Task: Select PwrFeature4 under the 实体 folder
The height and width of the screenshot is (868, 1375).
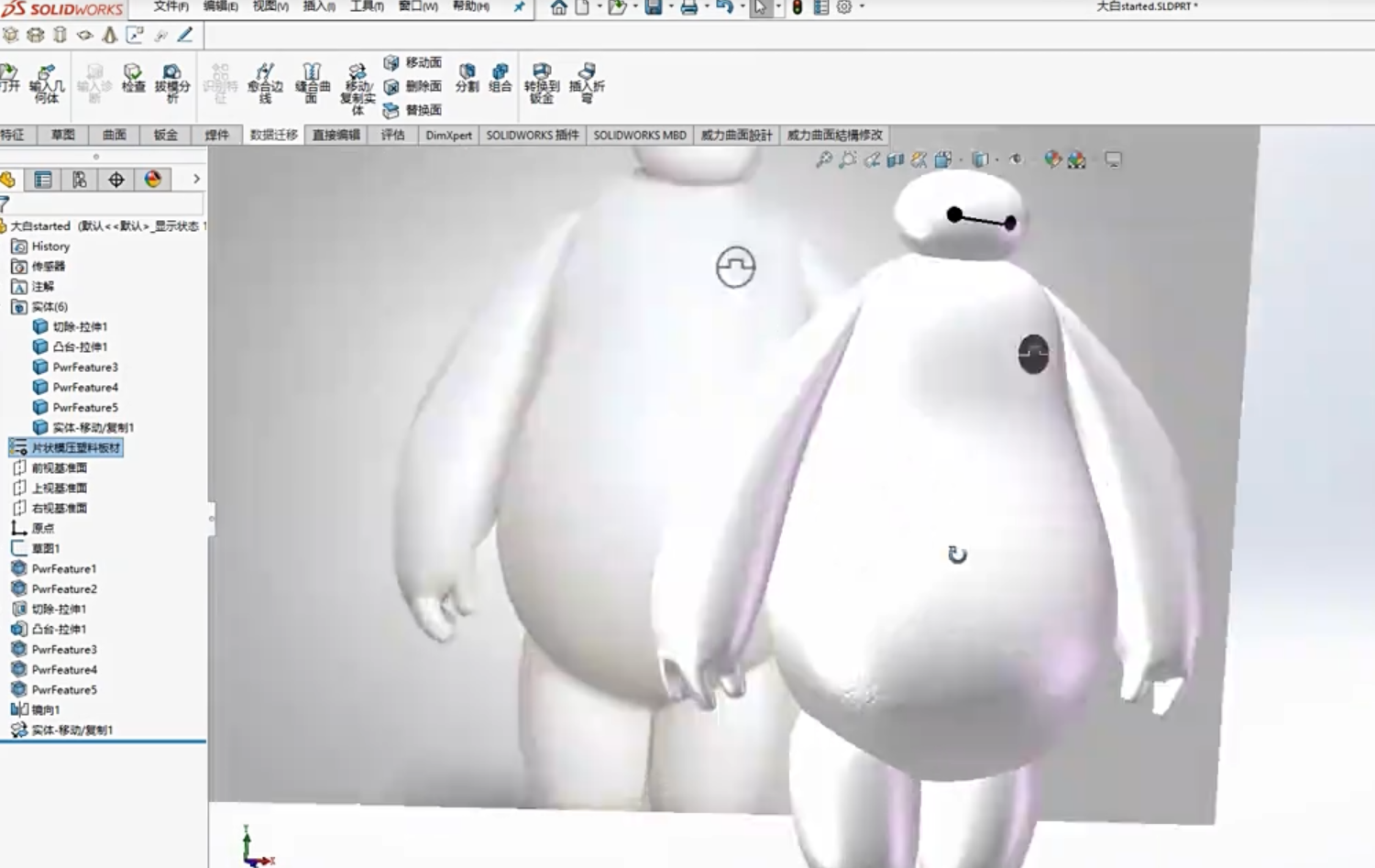Action: (75, 388)
